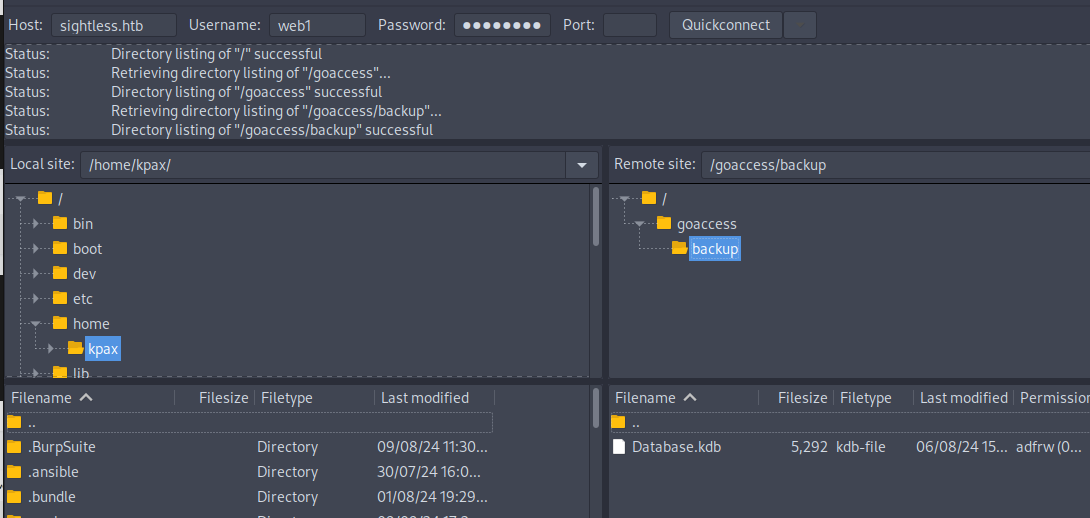Click the .ansible folder icon
The image size is (1090, 518).
(14, 472)
